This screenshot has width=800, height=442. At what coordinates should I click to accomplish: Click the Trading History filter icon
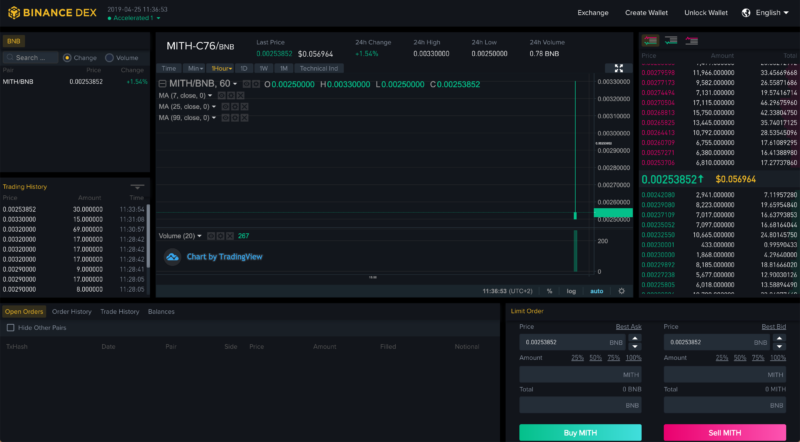137,186
